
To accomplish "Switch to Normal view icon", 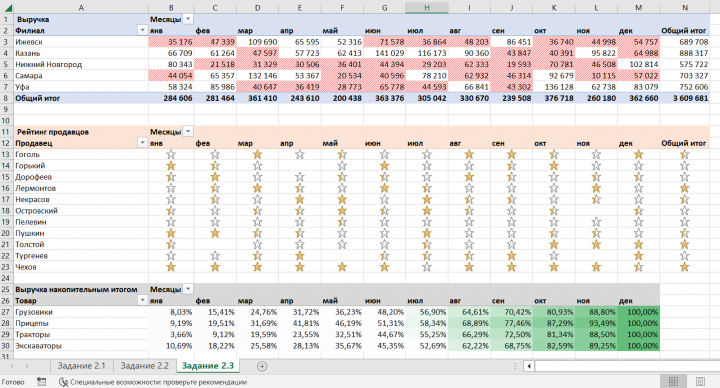I will pos(673,382).
